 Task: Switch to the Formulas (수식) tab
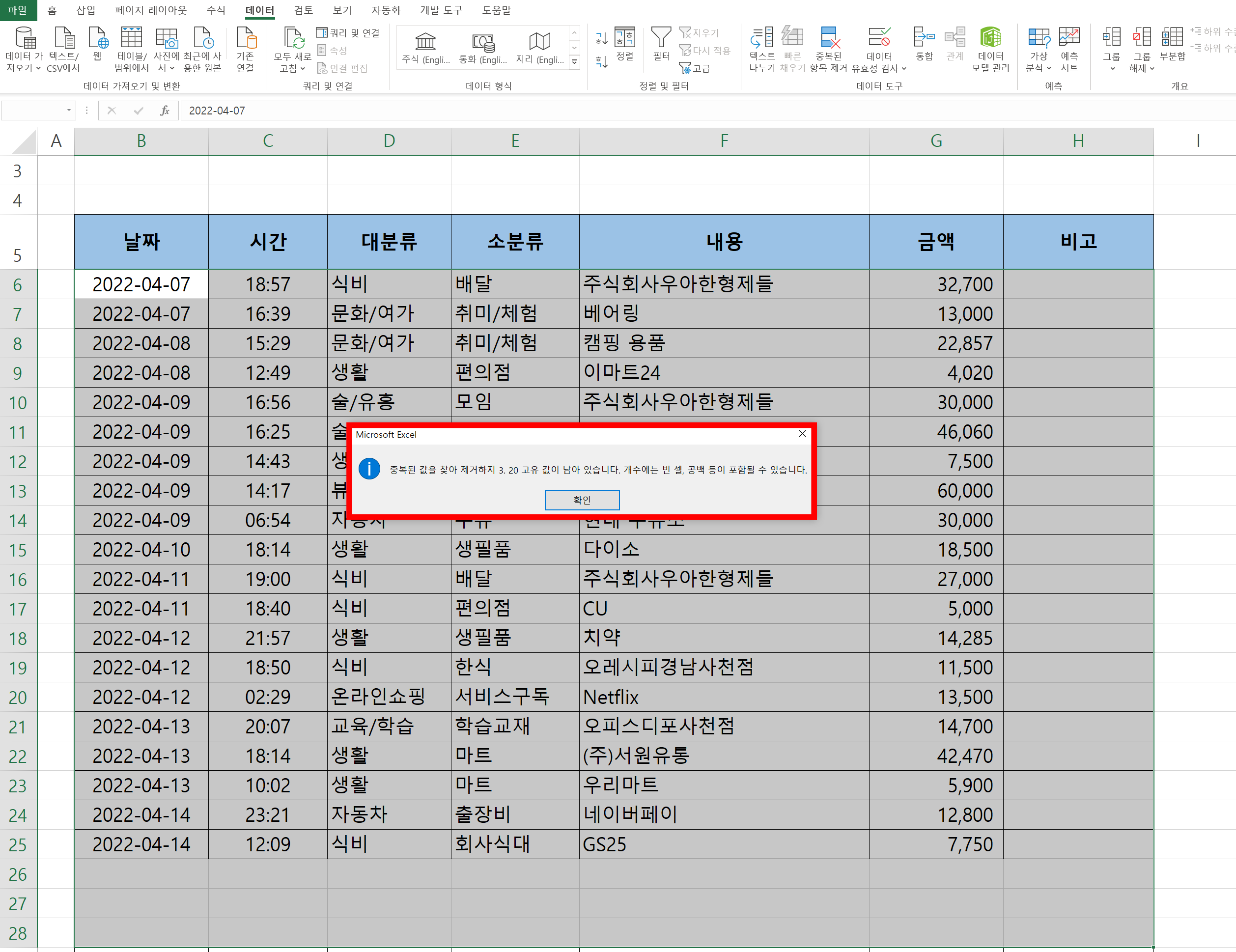tap(216, 10)
